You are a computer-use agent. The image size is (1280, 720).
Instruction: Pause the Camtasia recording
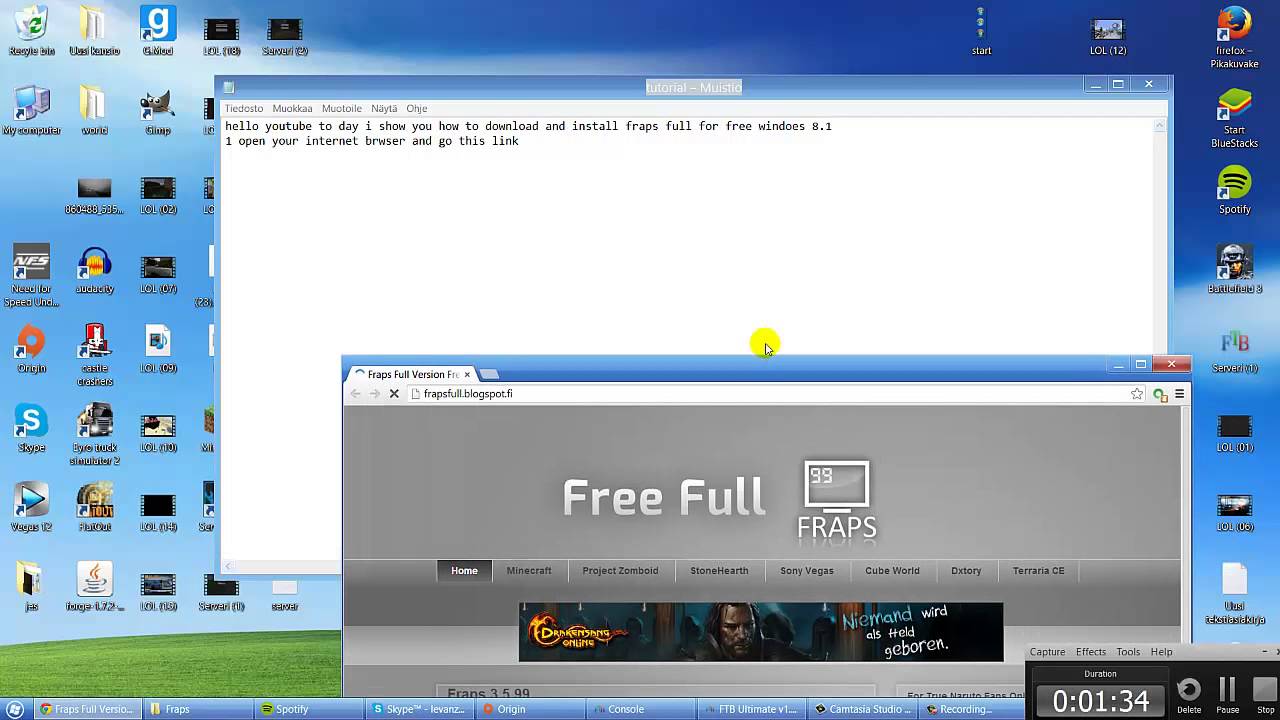1228,695
